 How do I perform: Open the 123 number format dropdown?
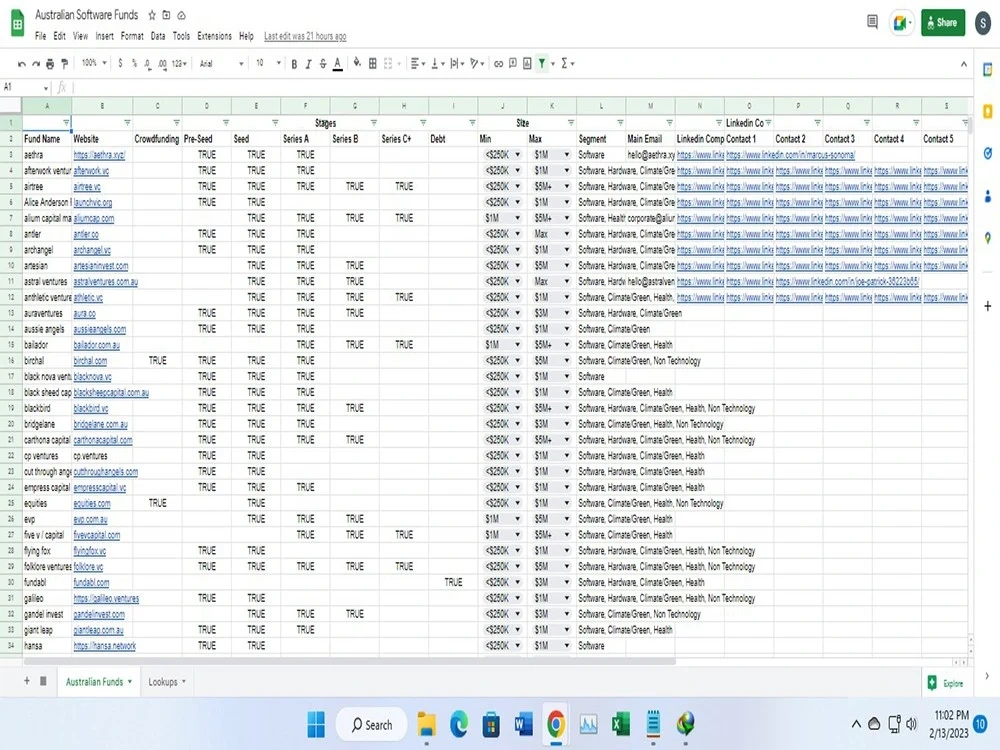pos(179,64)
